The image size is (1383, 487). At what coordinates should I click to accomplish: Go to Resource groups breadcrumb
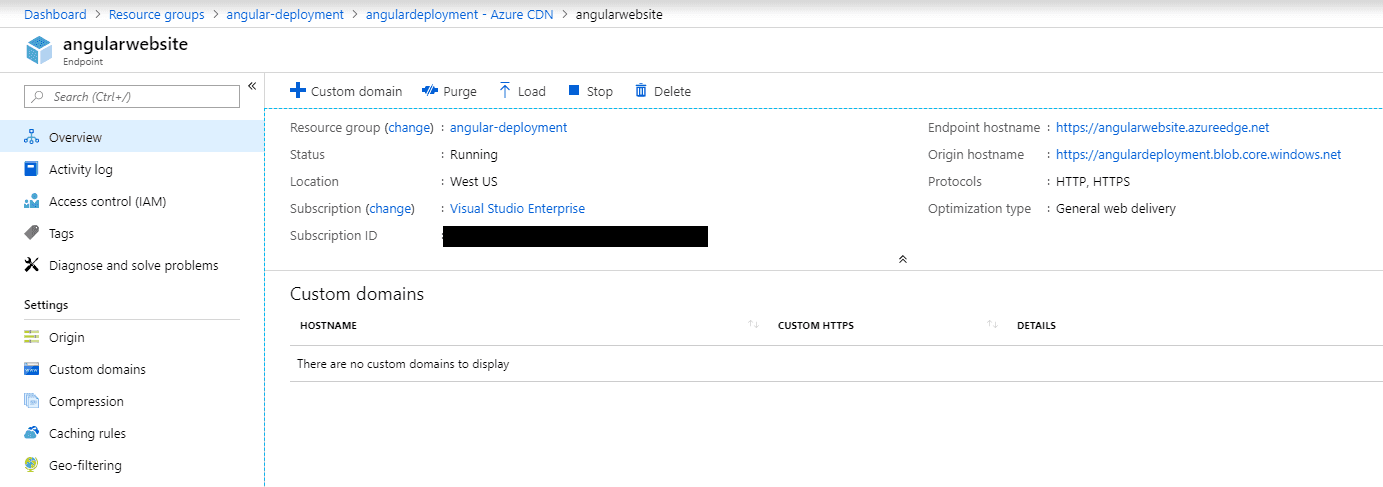[x=156, y=15]
